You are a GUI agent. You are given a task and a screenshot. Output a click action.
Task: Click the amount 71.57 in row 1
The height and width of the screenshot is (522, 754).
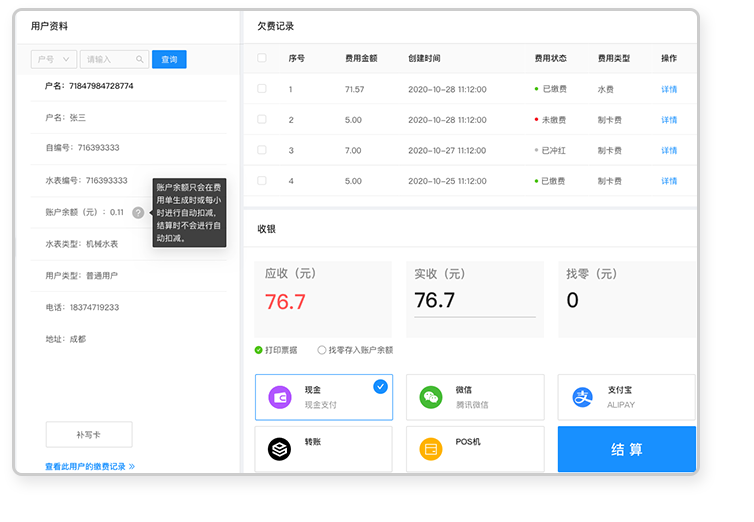coord(354,89)
